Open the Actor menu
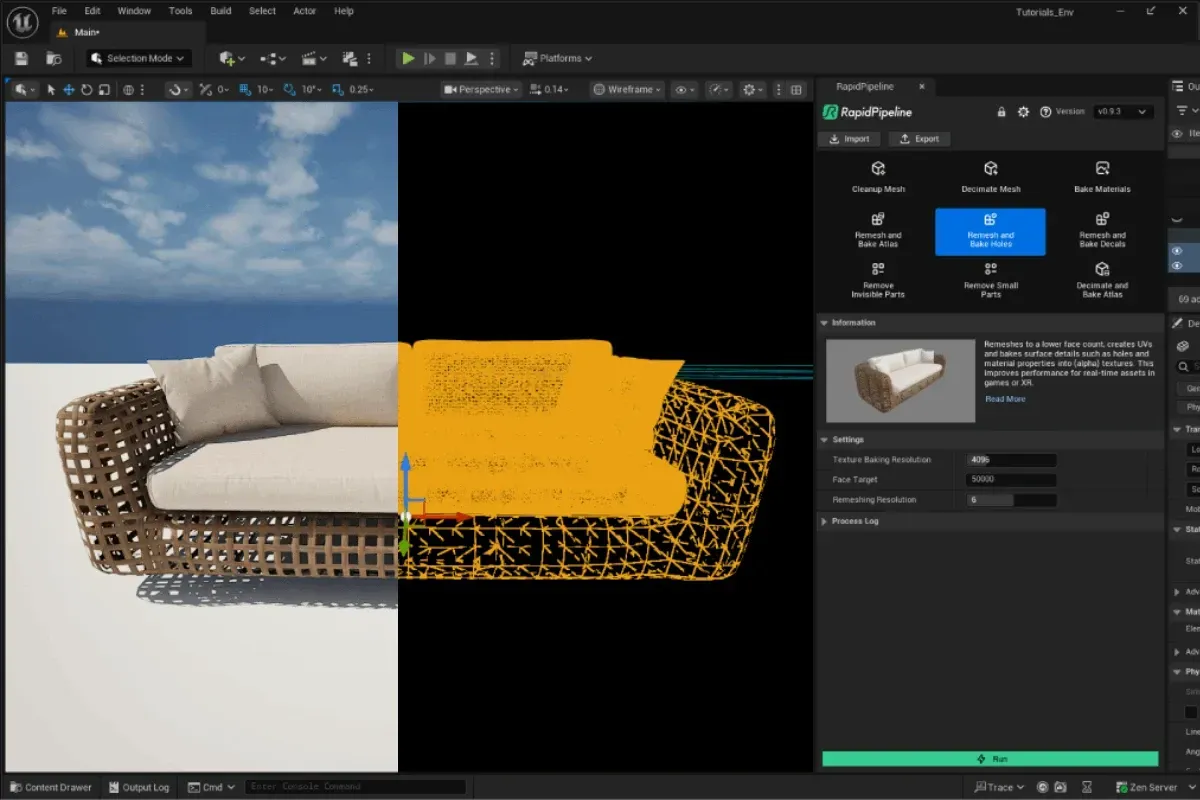Image resolution: width=1200 pixels, height=800 pixels. [x=304, y=11]
